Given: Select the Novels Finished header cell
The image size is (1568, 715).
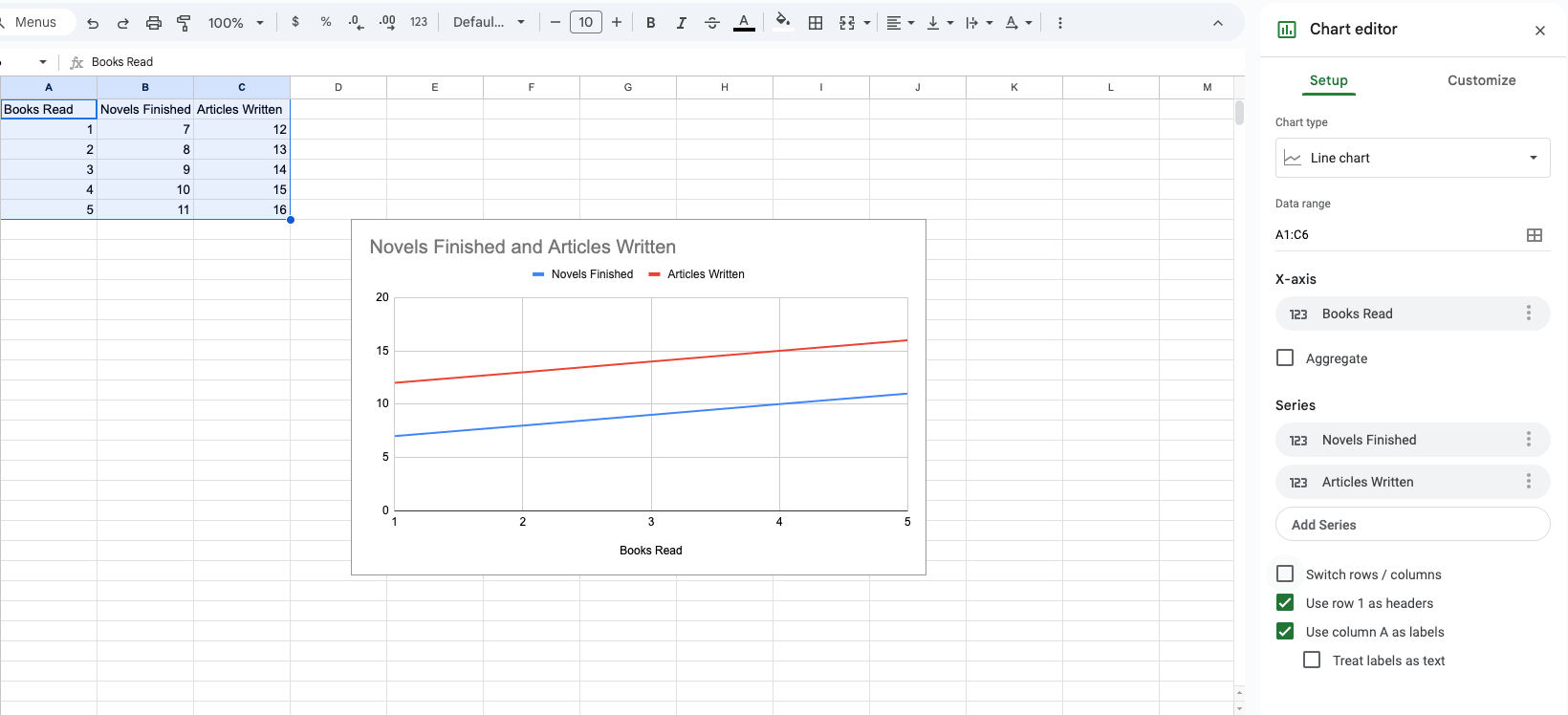Looking at the screenshot, I should coord(145,109).
